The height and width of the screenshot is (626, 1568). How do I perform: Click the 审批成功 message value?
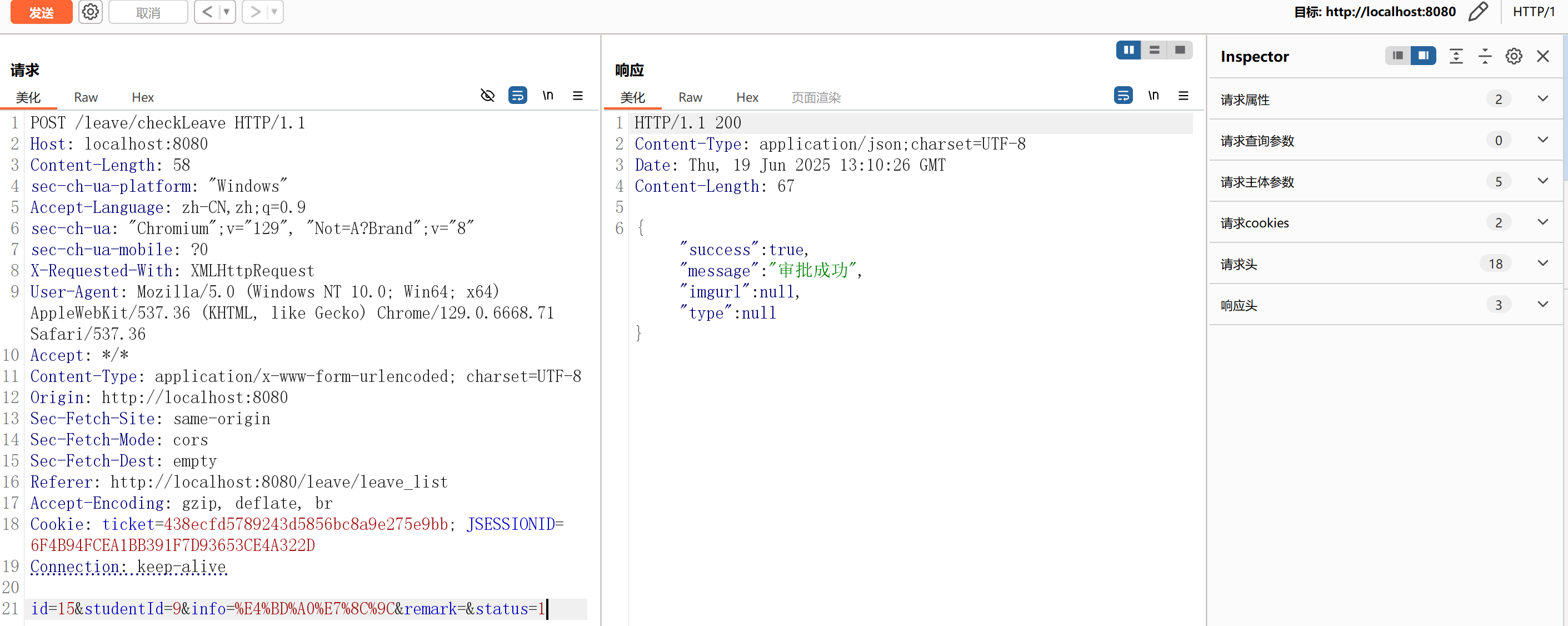[812, 270]
